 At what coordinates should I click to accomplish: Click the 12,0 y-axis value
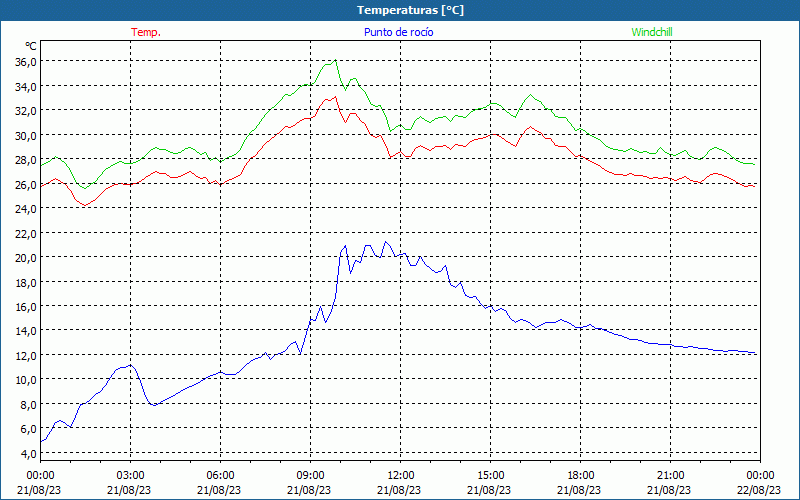coord(26,356)
